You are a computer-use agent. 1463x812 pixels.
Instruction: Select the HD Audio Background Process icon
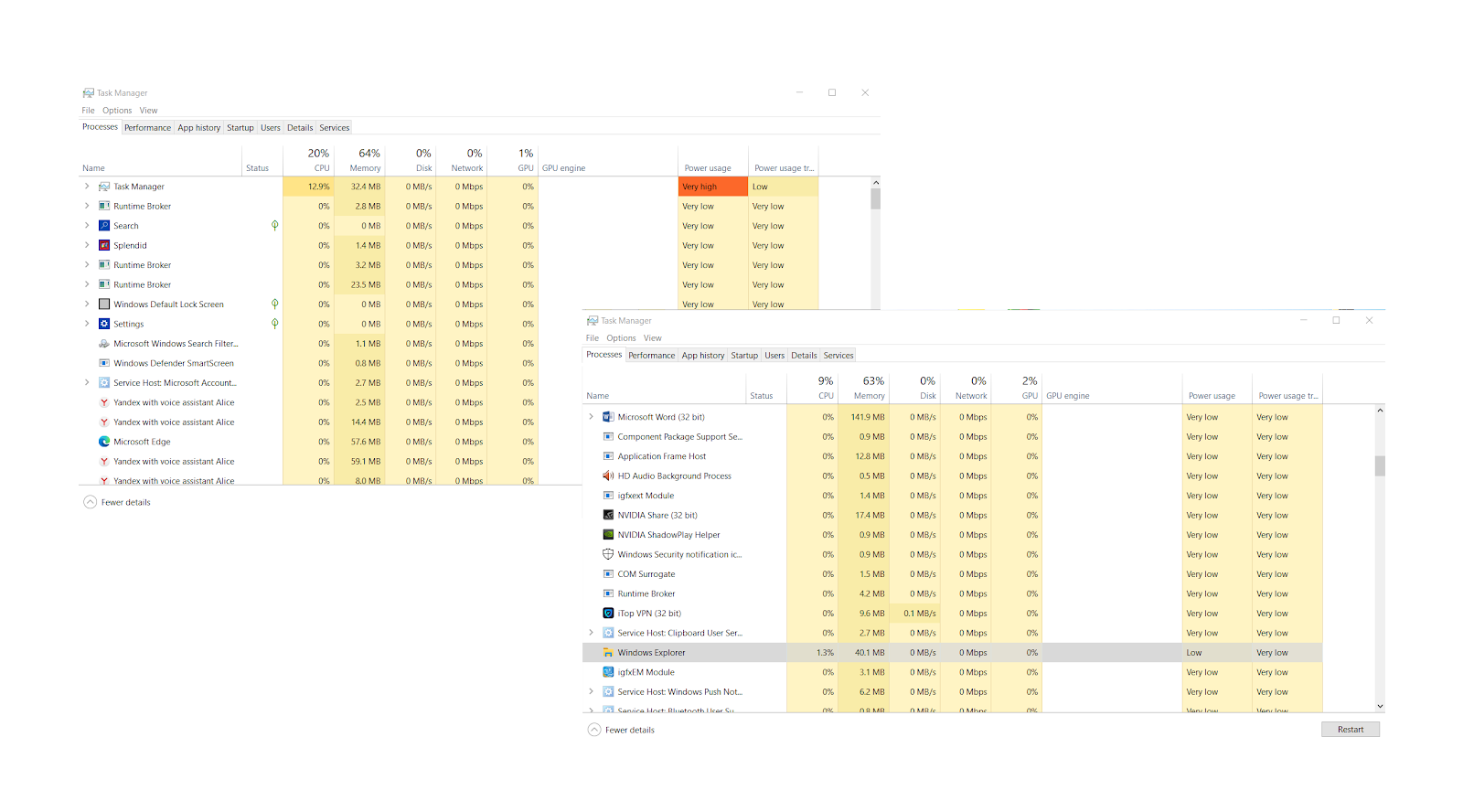[x=608, y=476]
